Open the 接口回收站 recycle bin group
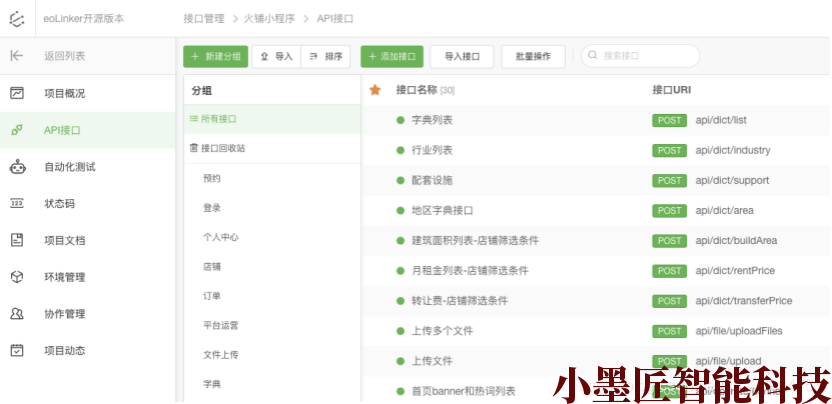The width and height of the screenshot is (832, 404). (x=222, y=148)
